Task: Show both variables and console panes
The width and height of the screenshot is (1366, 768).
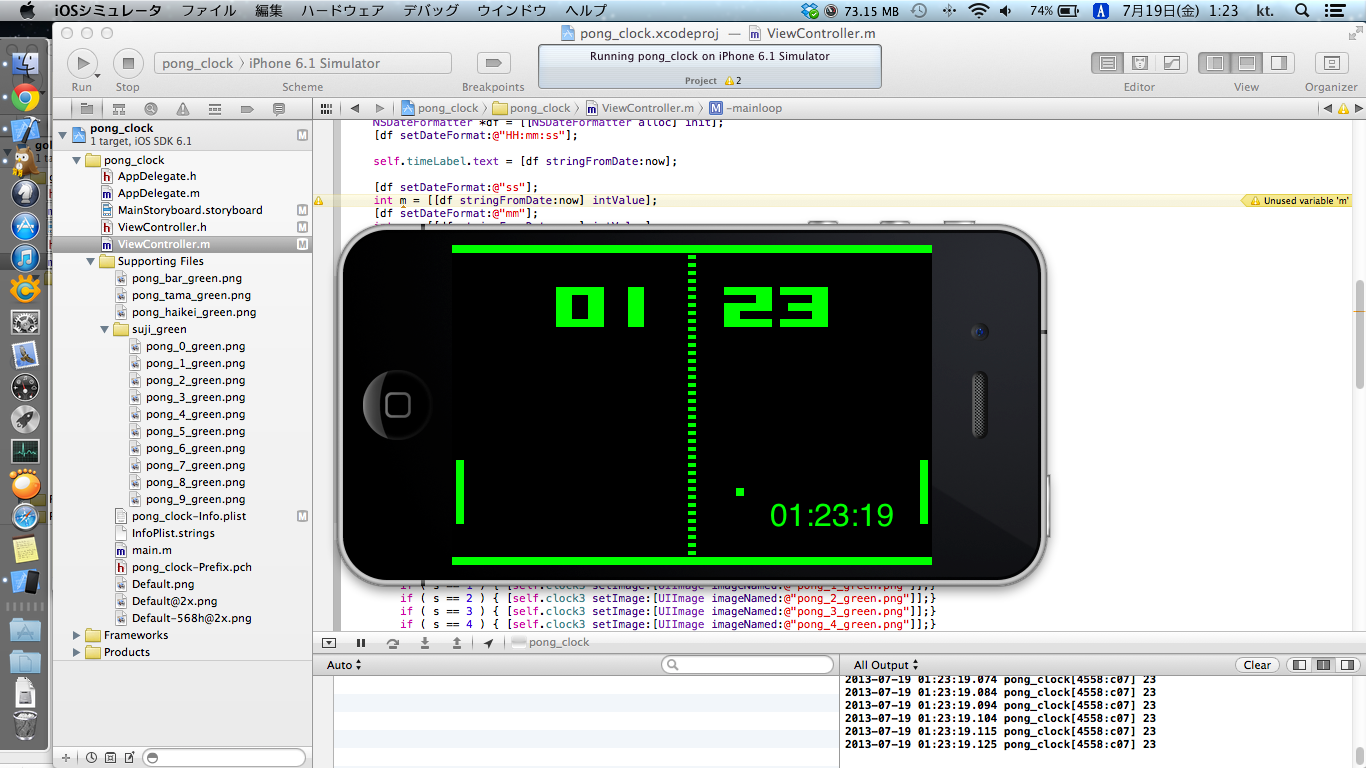Action: [1323, 665]
